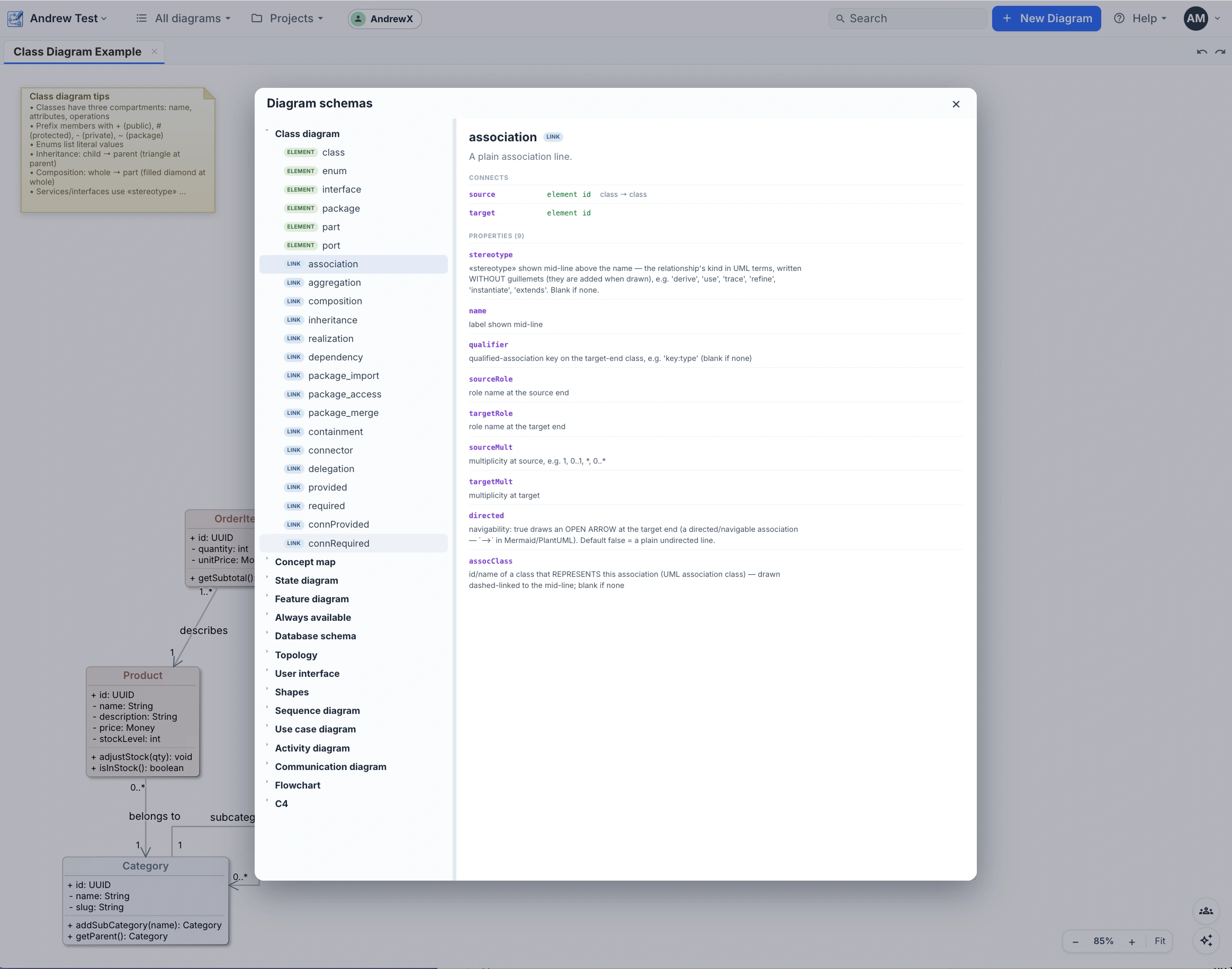The height and width of the screenshot is (969, 1232).
Task: Select the part element schema
Action: coord(354,227)
